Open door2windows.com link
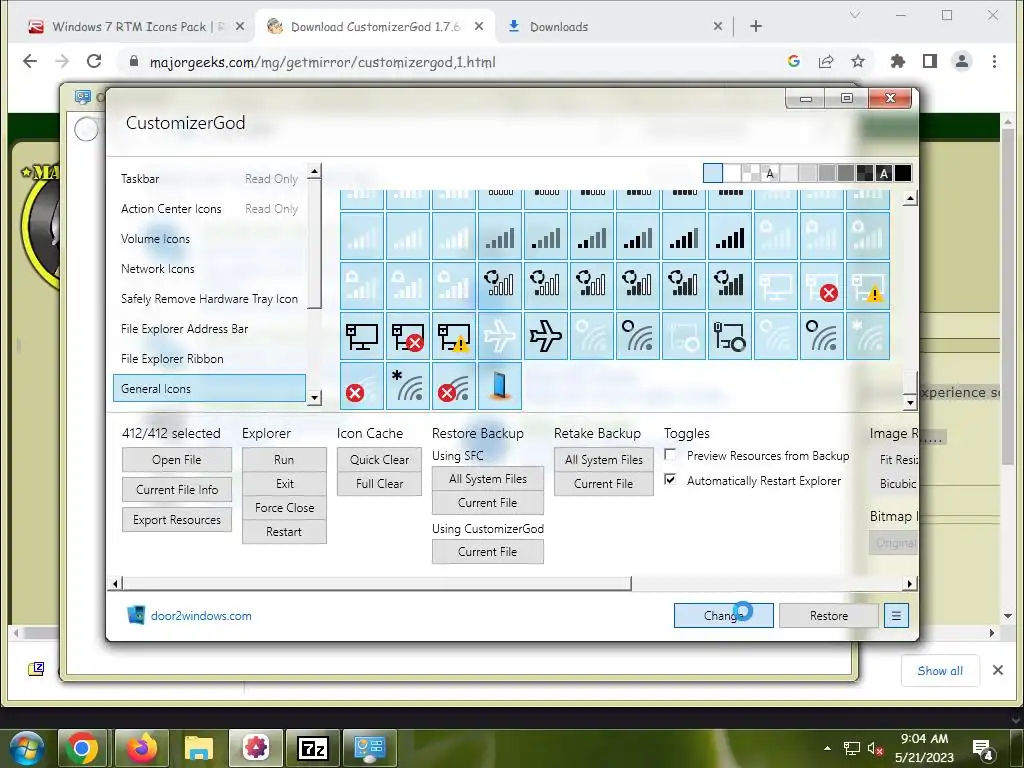Screen dimensions: 1024x768 (201, 616)
